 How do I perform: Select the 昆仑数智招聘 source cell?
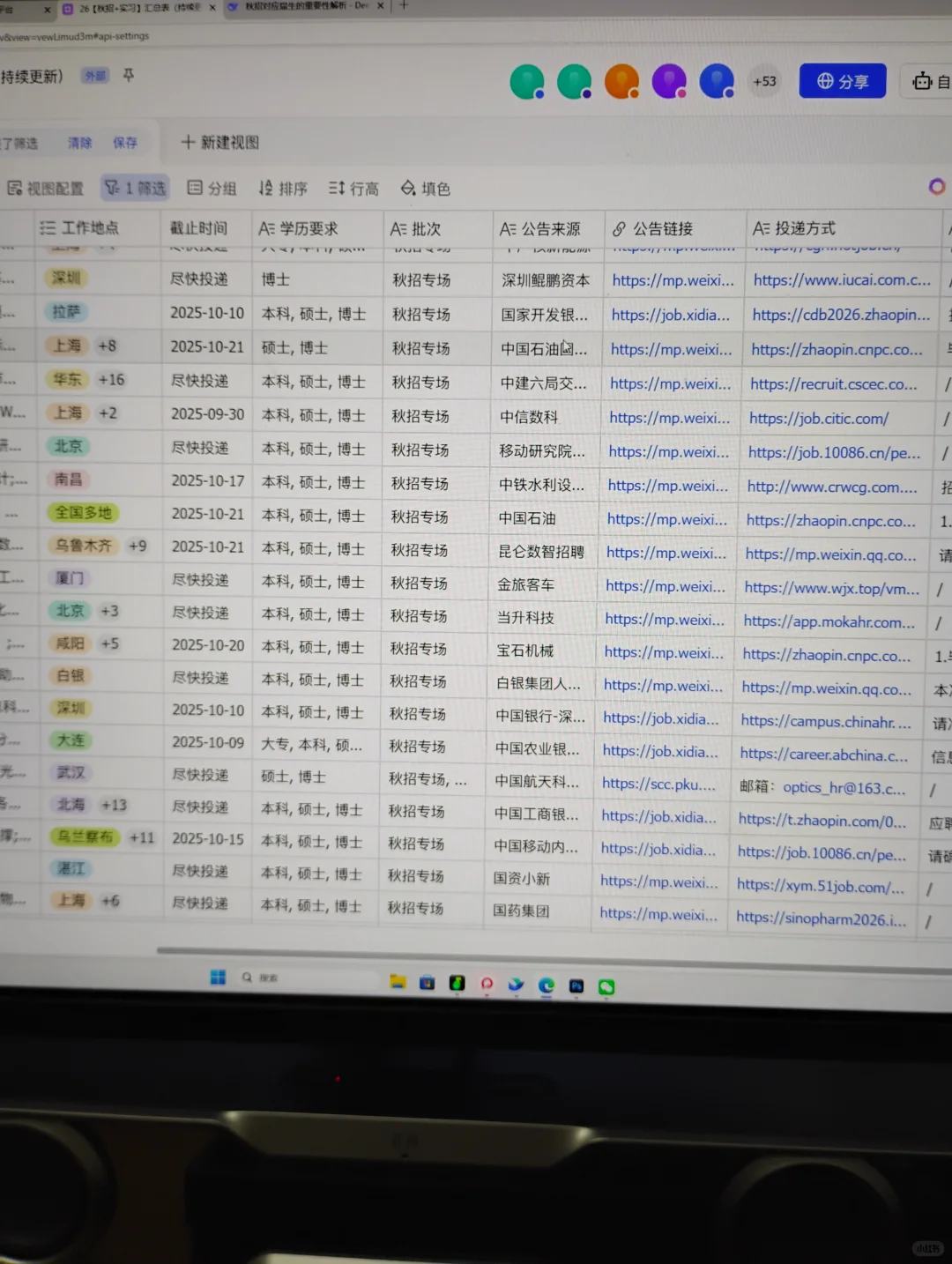click(x=541, y=552)
